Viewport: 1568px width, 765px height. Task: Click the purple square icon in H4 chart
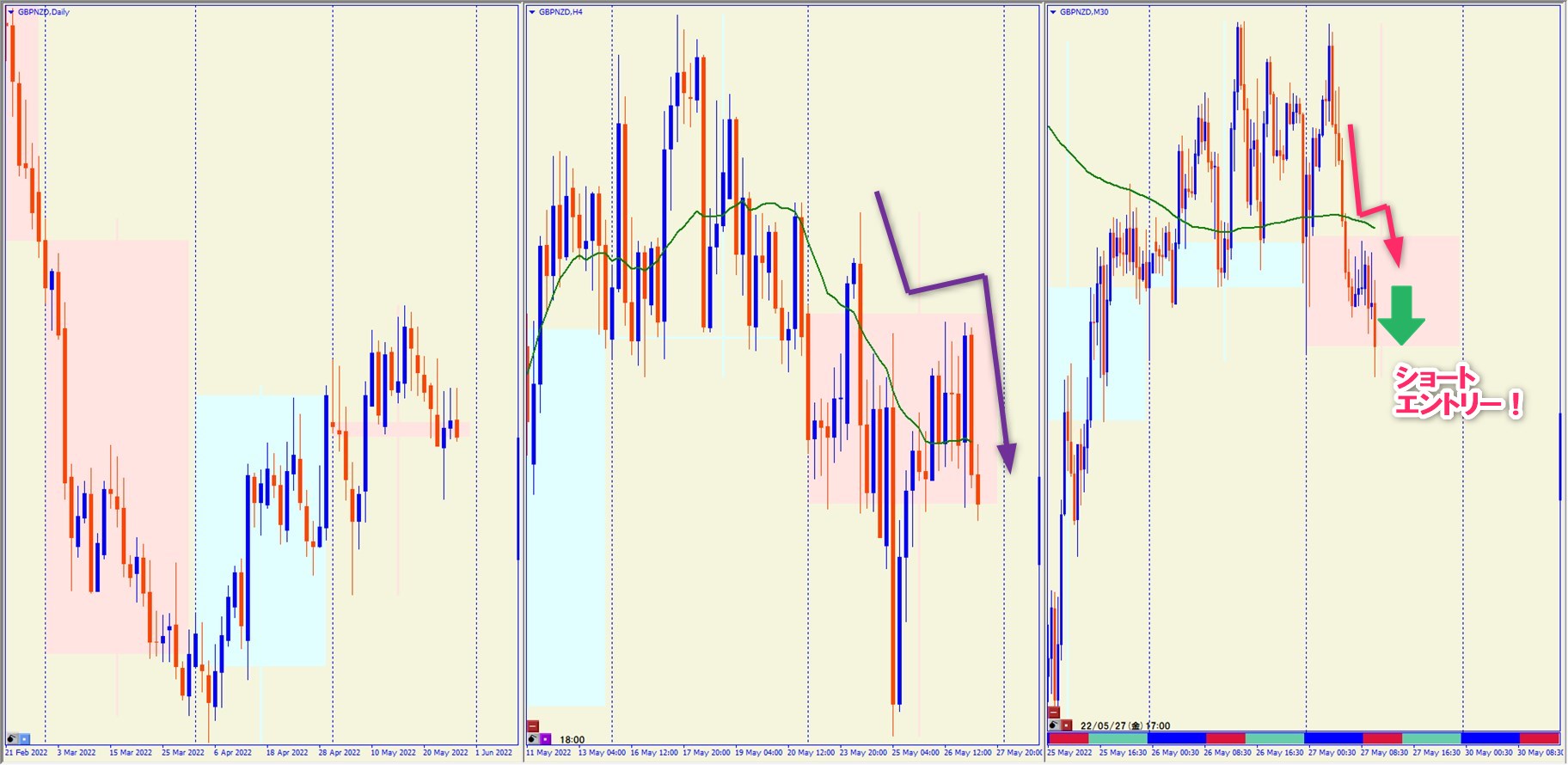545,739
